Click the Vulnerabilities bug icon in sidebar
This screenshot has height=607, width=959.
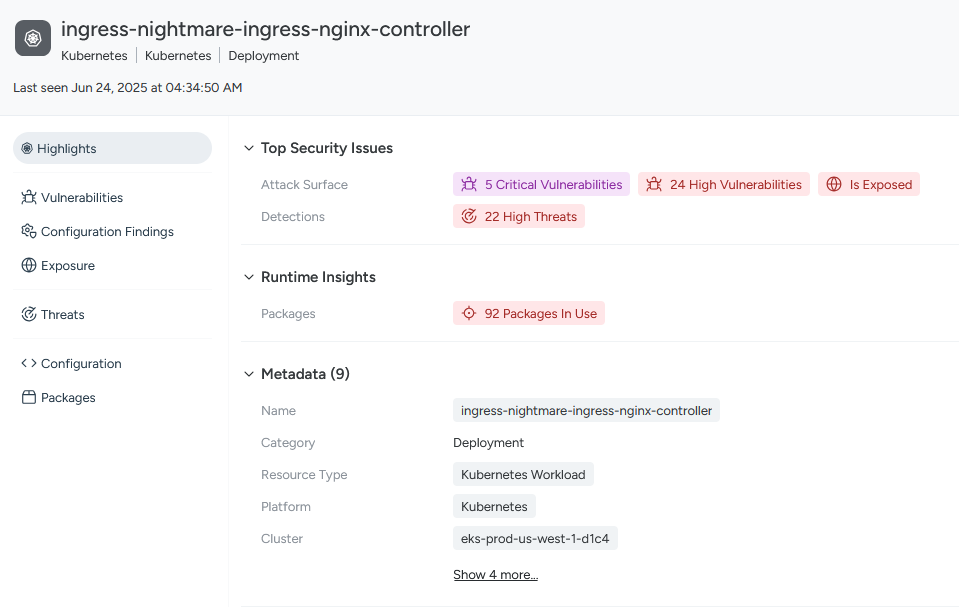pyautogui.click(x=29, y=197)
